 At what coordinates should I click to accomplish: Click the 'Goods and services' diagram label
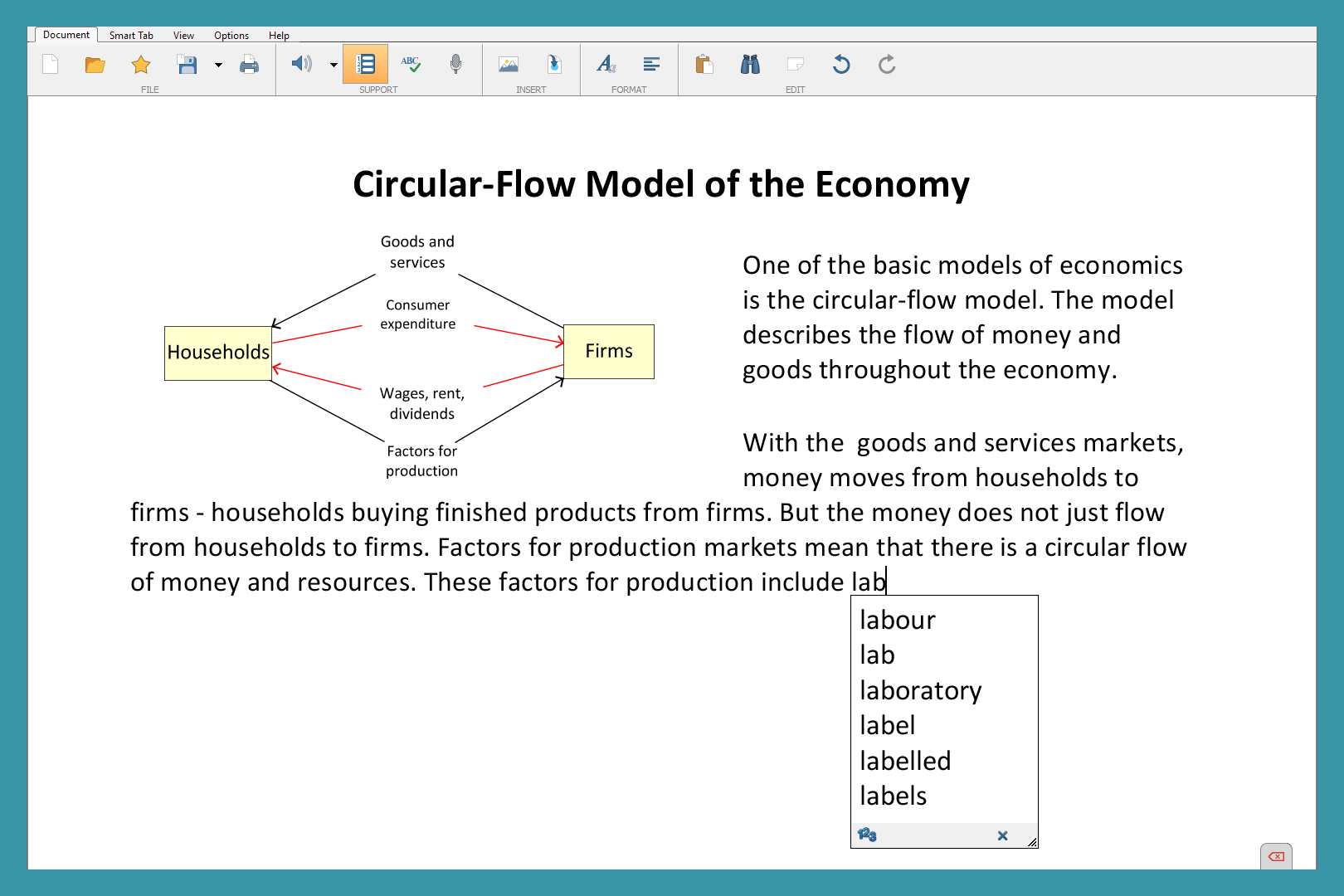click(x=417, y=251)
